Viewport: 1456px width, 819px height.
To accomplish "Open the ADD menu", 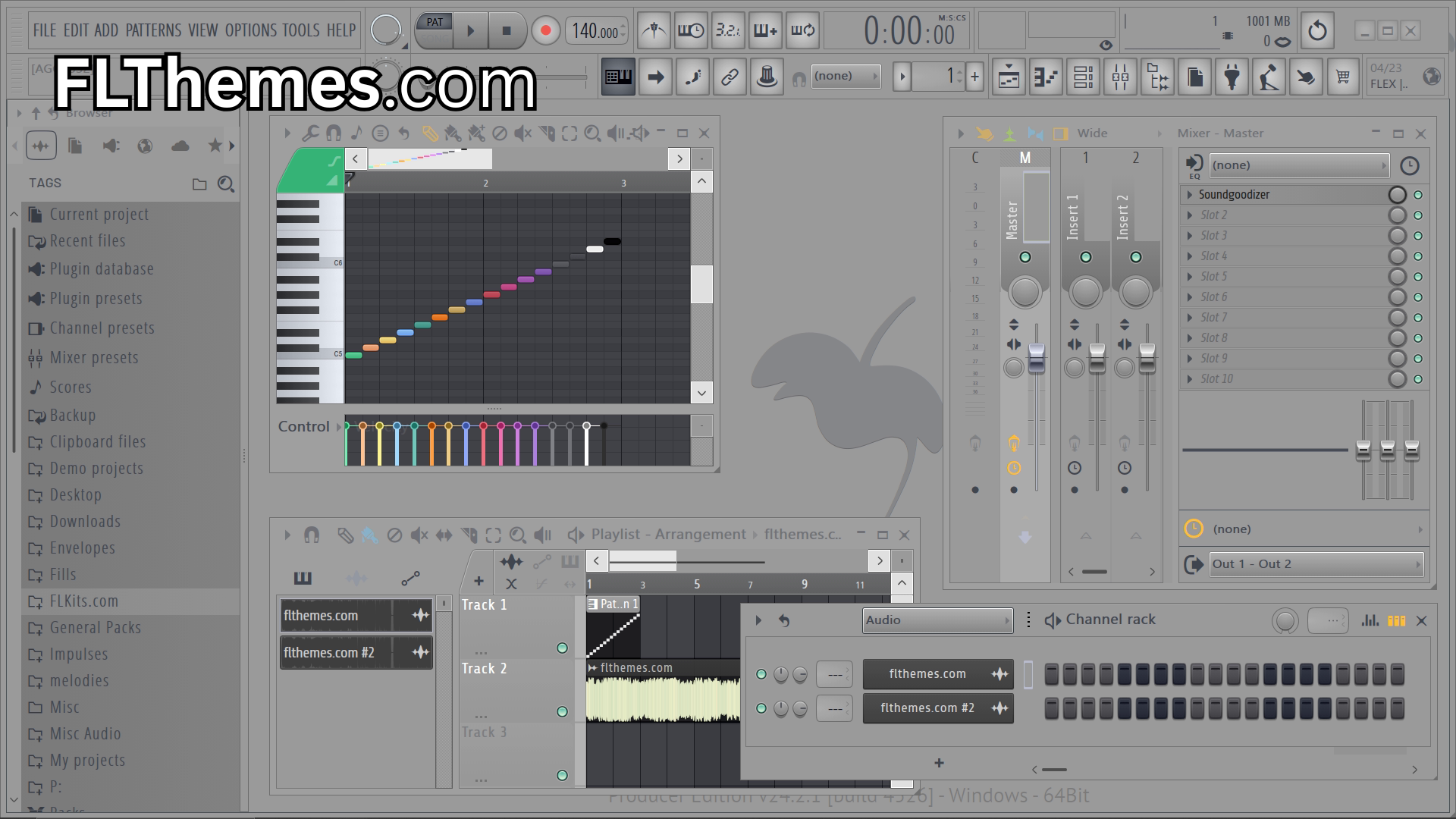I will (106, 30).
